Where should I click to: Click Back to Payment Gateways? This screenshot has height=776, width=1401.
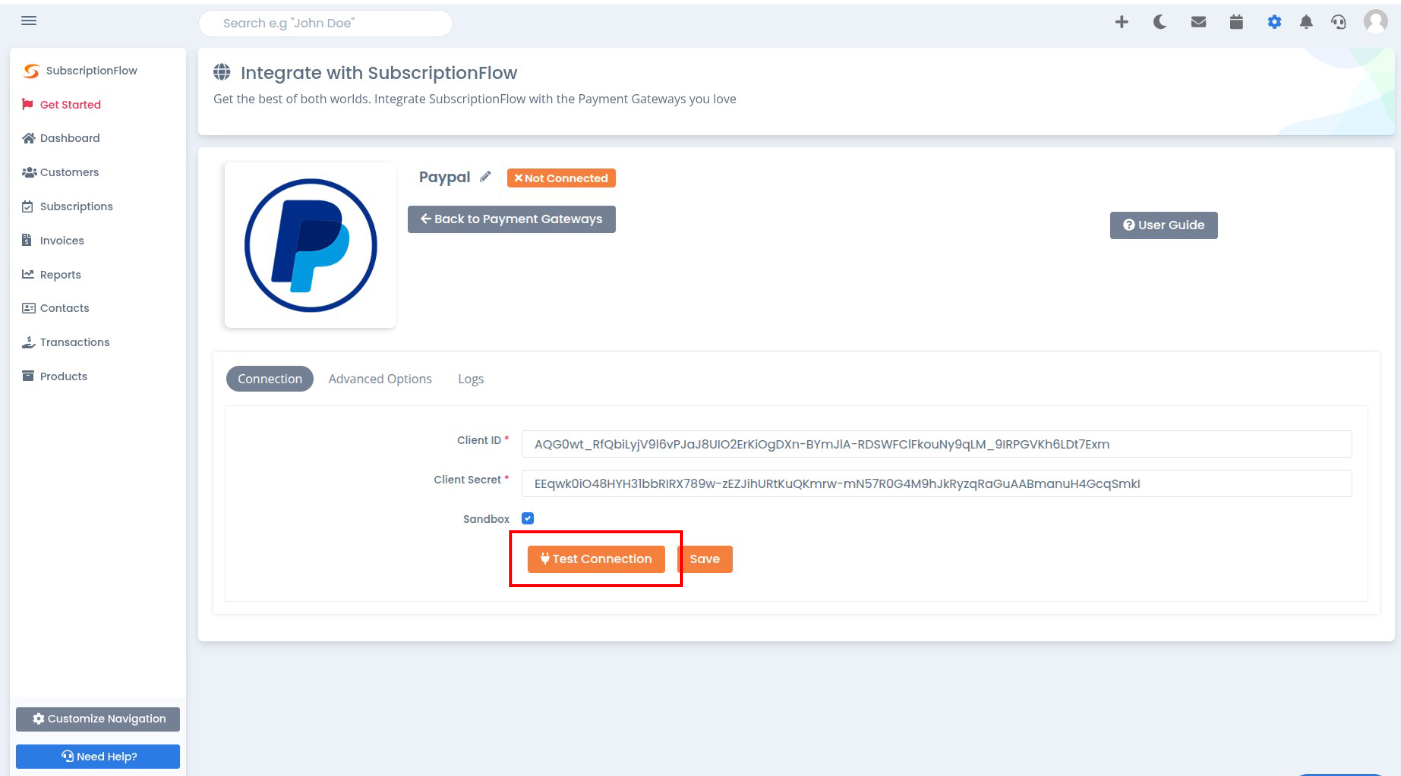pyautogui.click(x=512, y=219)
